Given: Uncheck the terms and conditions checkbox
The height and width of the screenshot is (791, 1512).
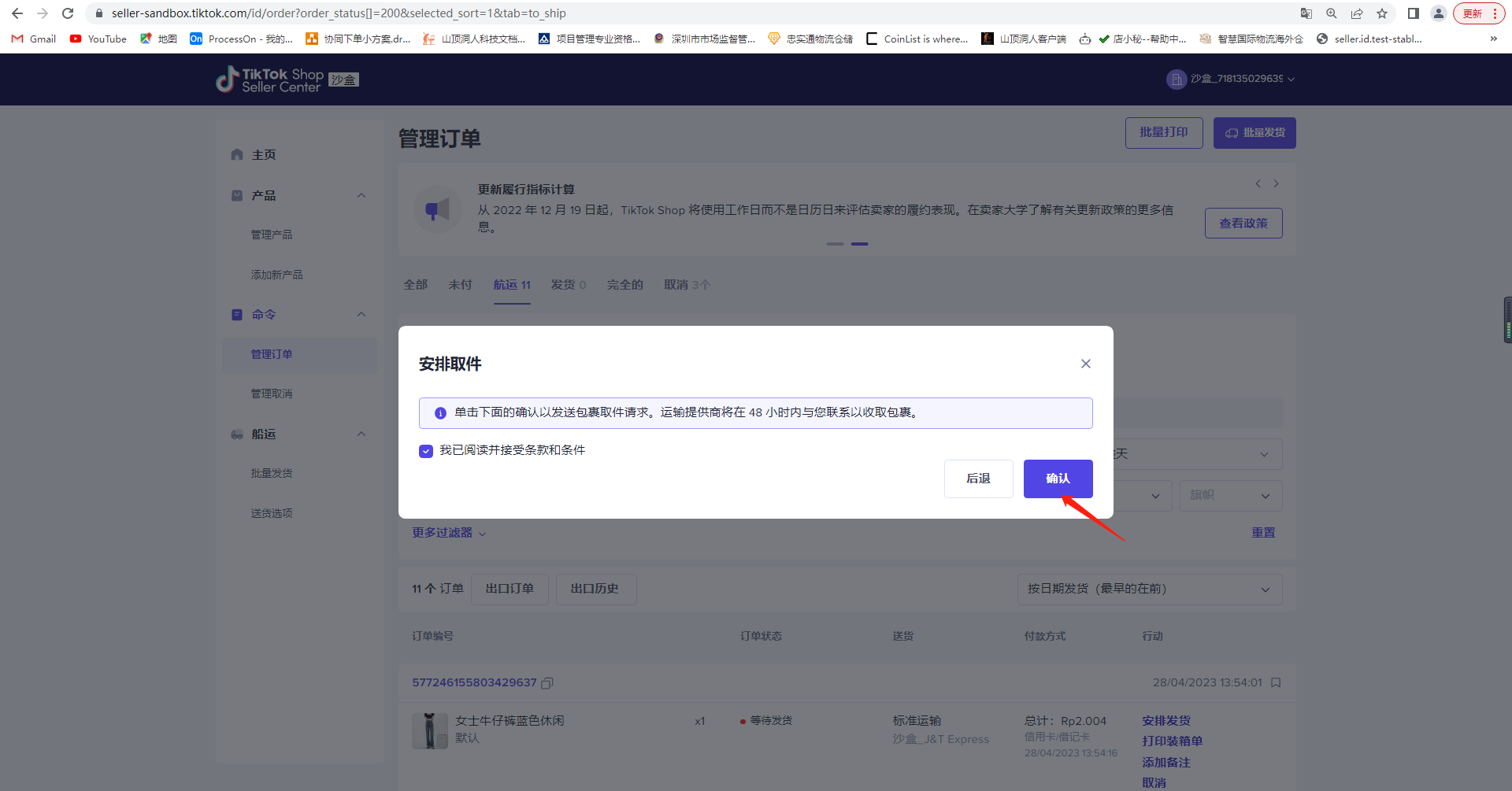Looking at the screenshot, I should tap(426, 451).
